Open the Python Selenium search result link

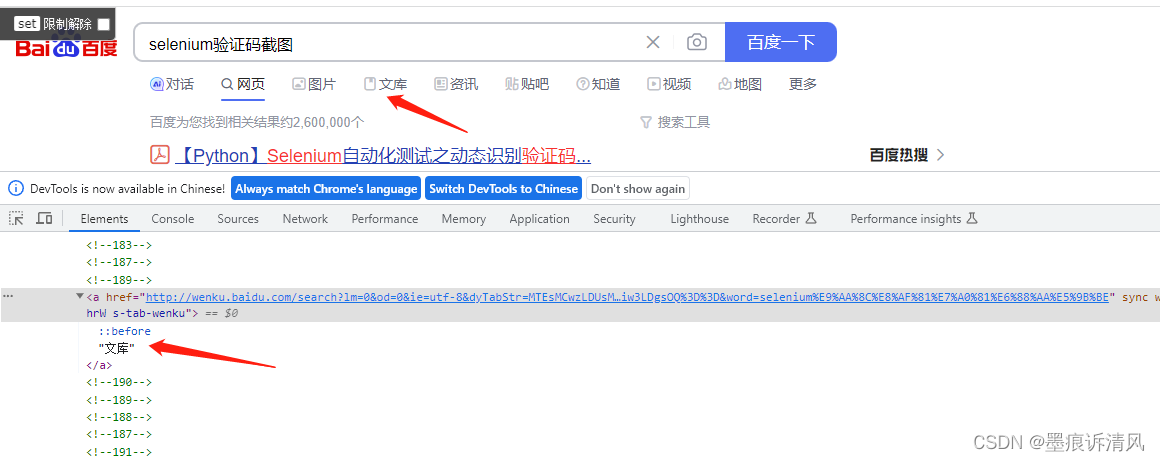pos(383,156)
